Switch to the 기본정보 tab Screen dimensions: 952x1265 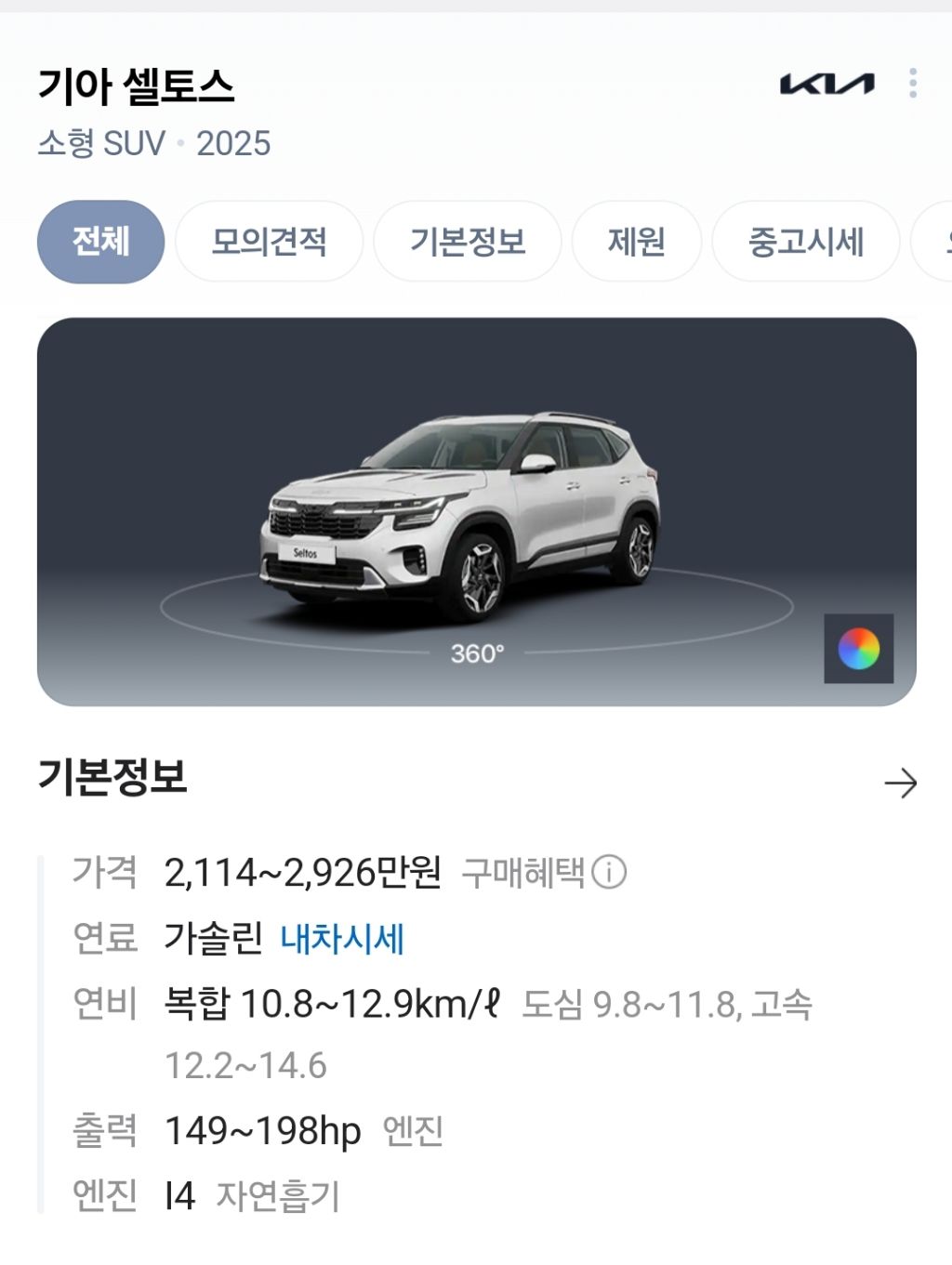468,242
